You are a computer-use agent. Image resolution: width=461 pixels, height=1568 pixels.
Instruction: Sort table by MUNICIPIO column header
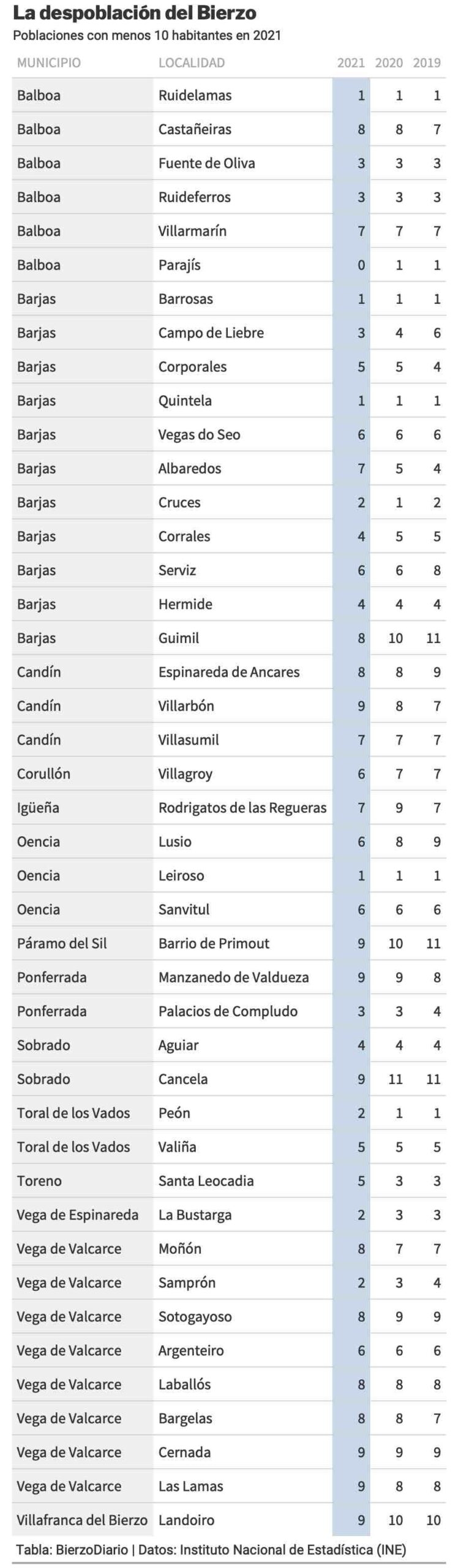coord(49,62)
